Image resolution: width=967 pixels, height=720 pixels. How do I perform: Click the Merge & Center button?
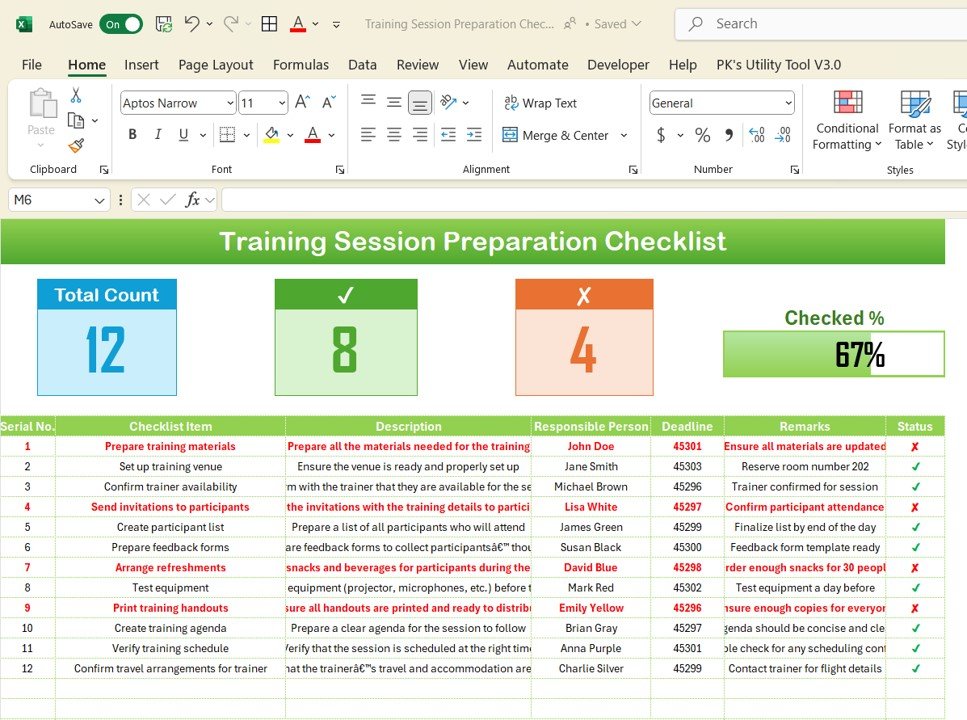point(556,135)
